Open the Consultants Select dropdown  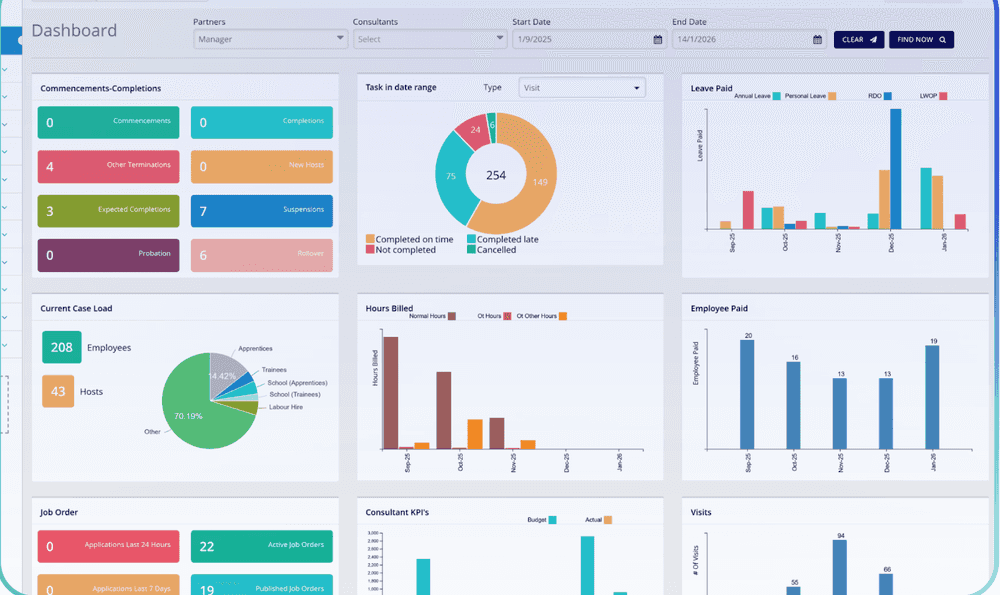(430, 39)
